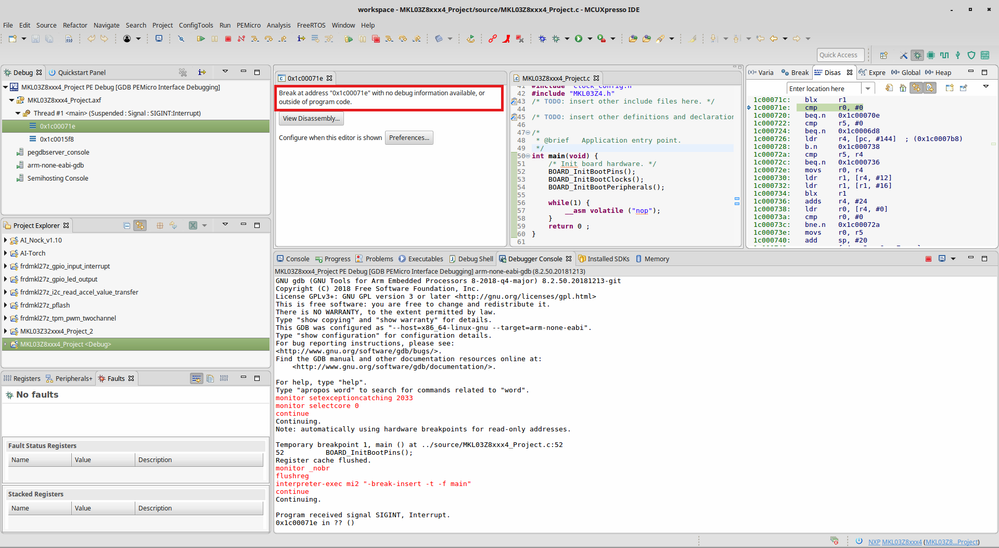Click the New file toolbar icon

[12, 39]
